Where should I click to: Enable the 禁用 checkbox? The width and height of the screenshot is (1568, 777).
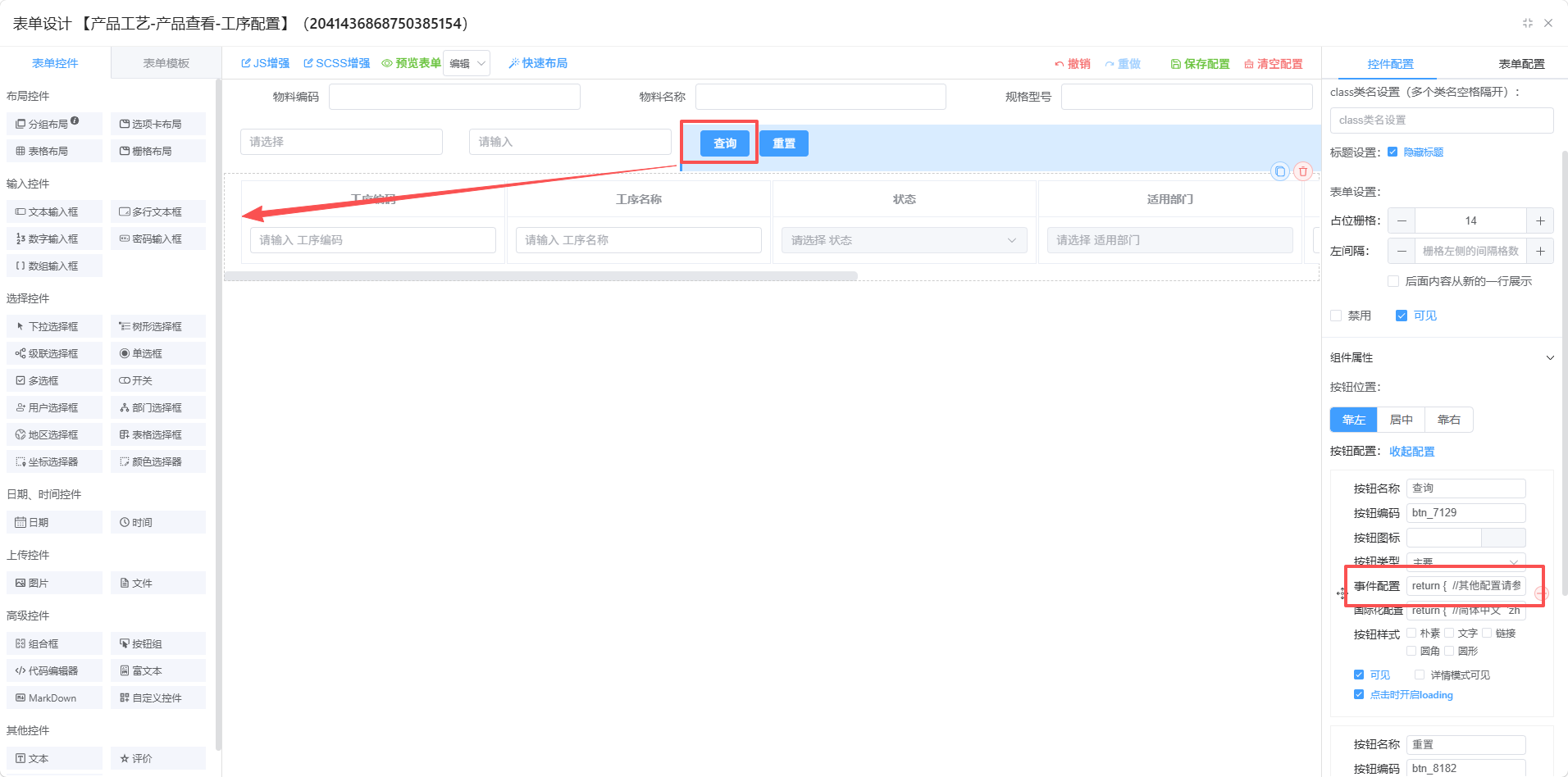(x=1336, y=316)
